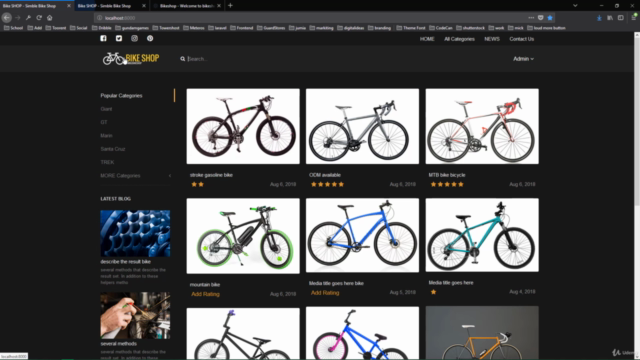Open the library icon in toolbar

coord(610,18)
